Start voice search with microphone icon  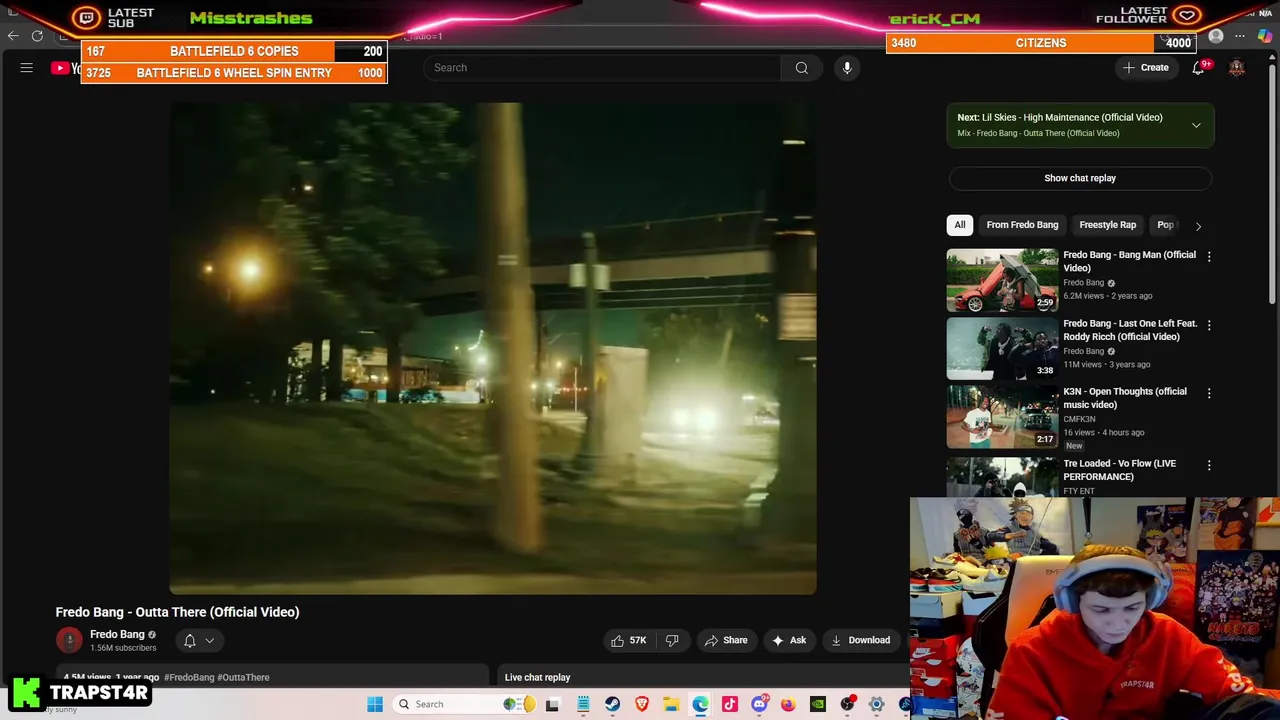point(847,68)
